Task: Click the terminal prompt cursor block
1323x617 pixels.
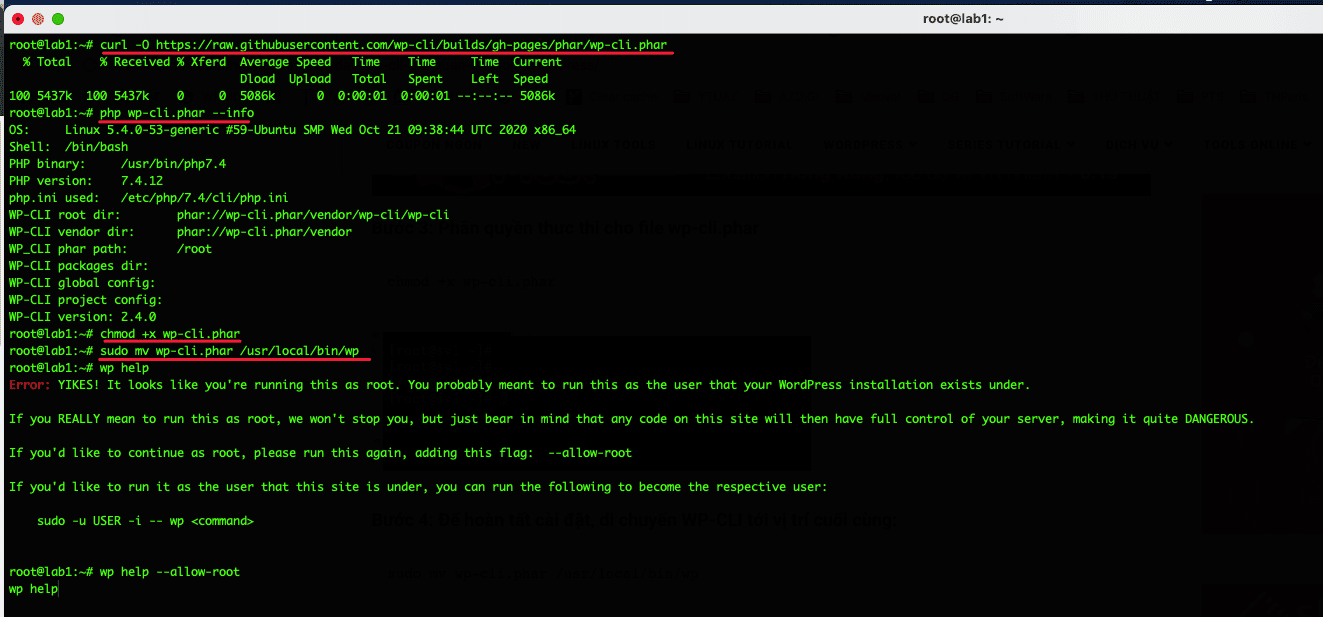Action: point(58,588)
